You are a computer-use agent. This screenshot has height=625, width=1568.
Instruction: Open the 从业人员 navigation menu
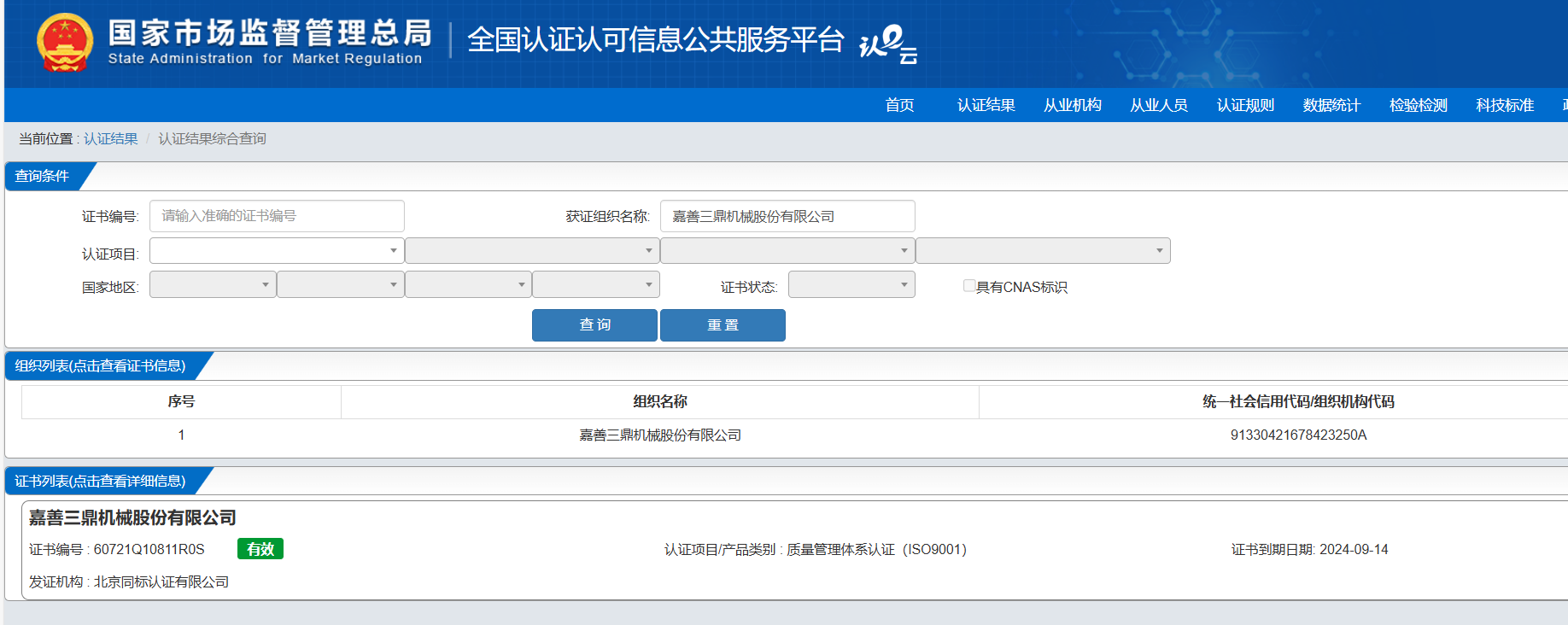click(1159, 105)
